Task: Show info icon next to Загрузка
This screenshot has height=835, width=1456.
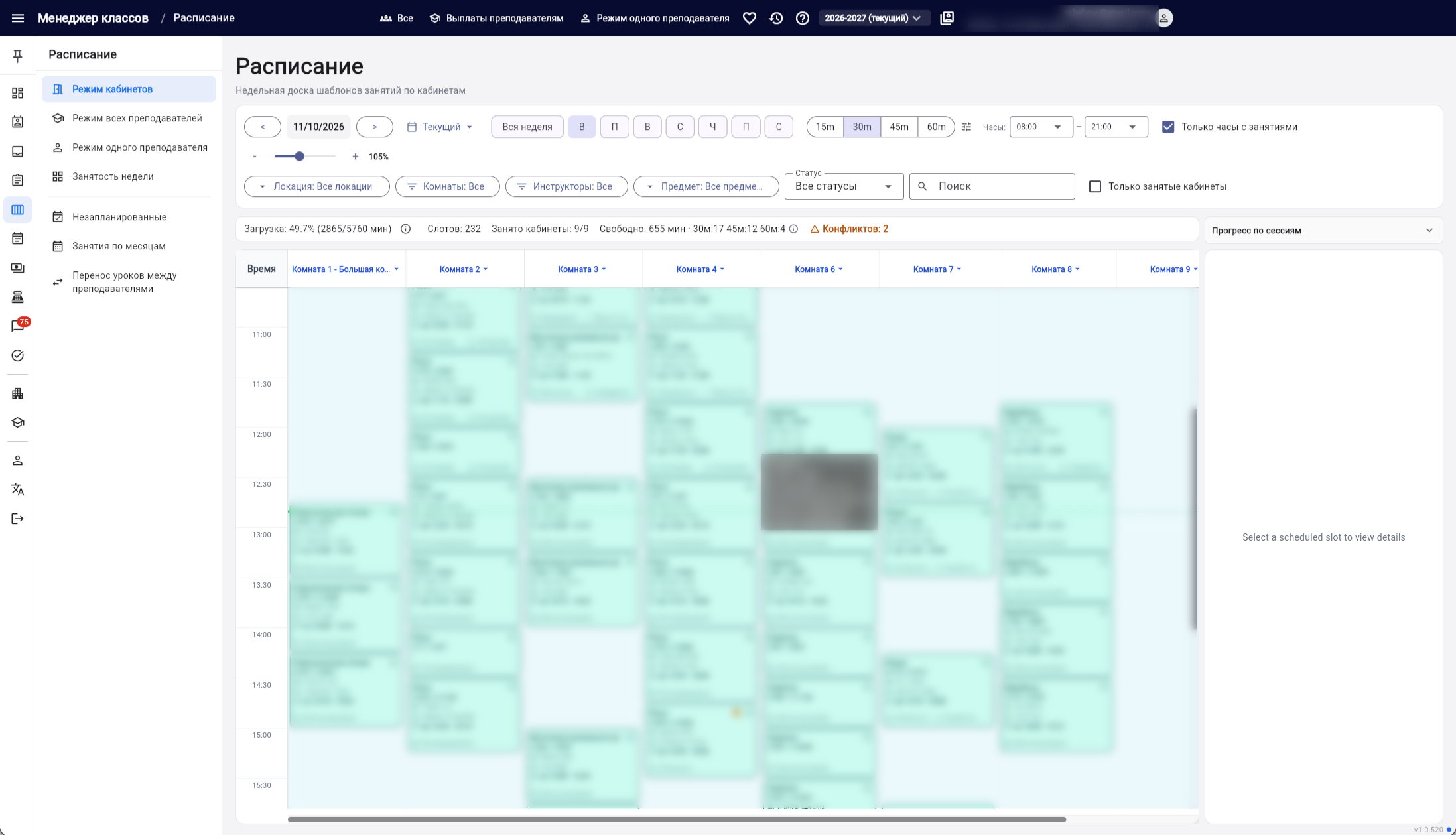Action: click(406, 229)
